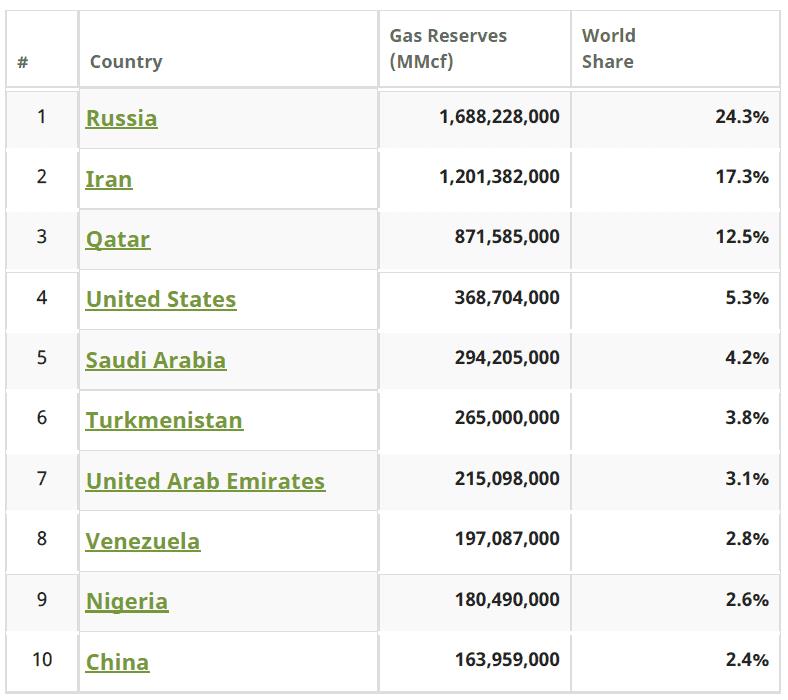
Task: Select the 871,585,000 reserves cell
Action: [x=506, y=237]
